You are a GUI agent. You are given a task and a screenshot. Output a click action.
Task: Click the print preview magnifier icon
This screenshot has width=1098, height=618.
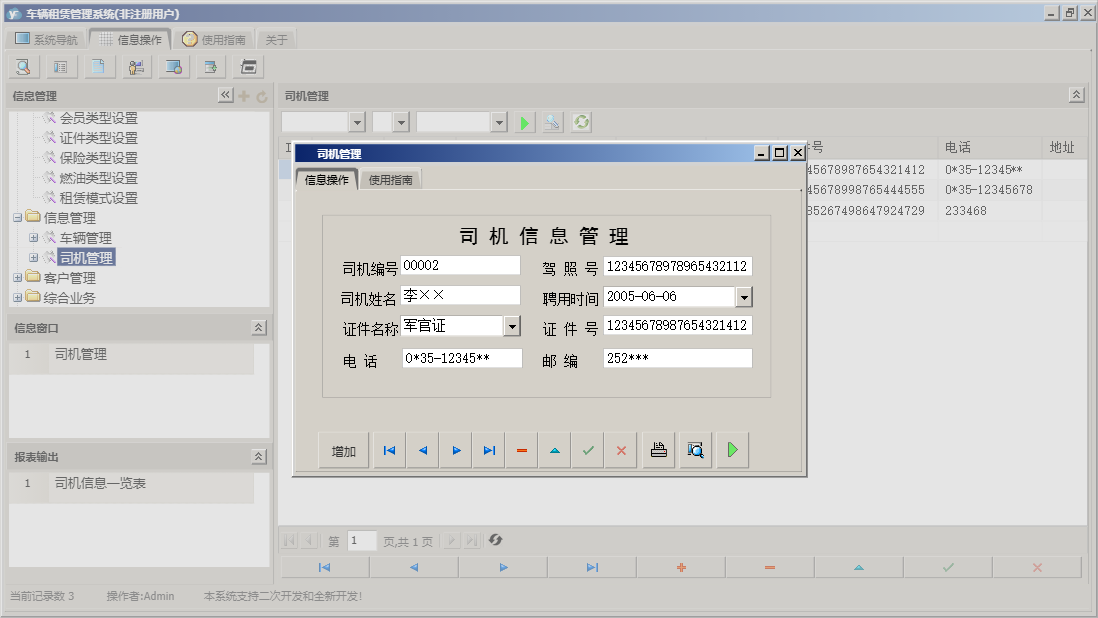(695, 451)
